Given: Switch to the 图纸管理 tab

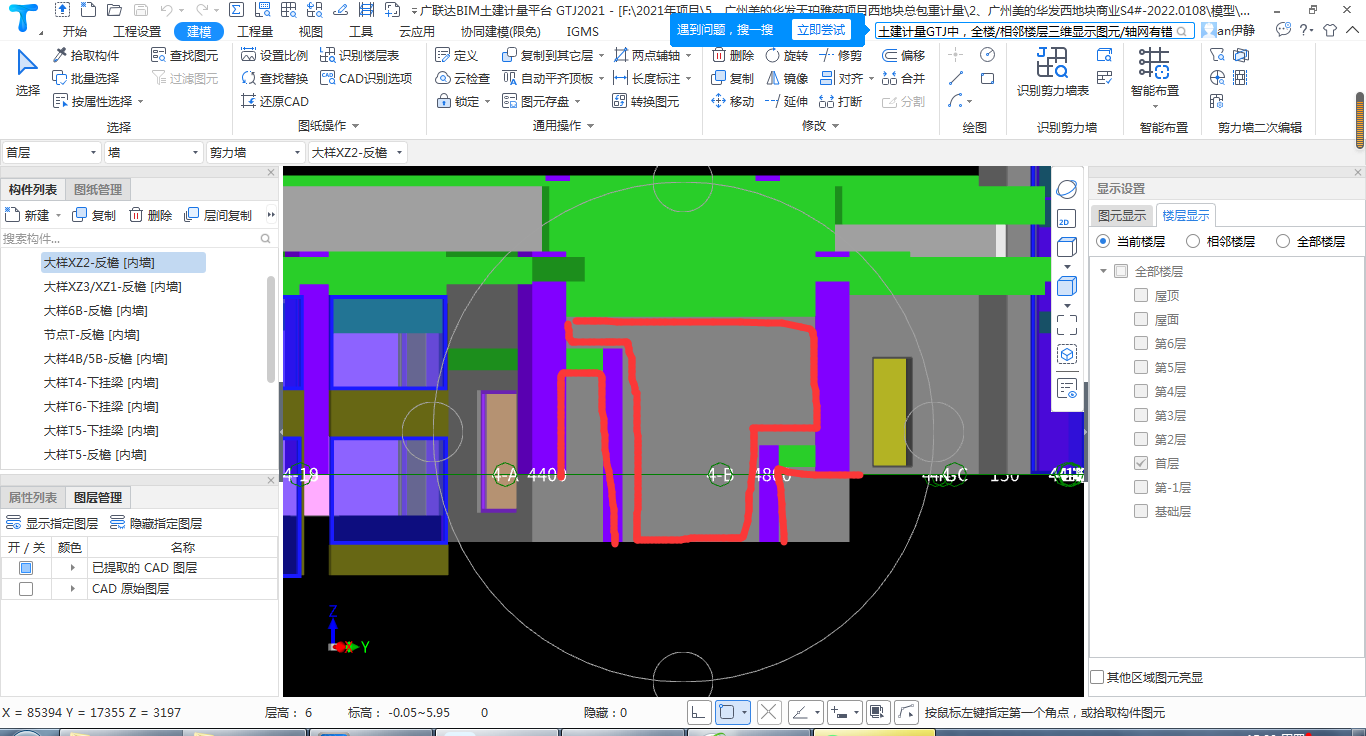Looking at the screenshot, I should click(x=98, y=189).
